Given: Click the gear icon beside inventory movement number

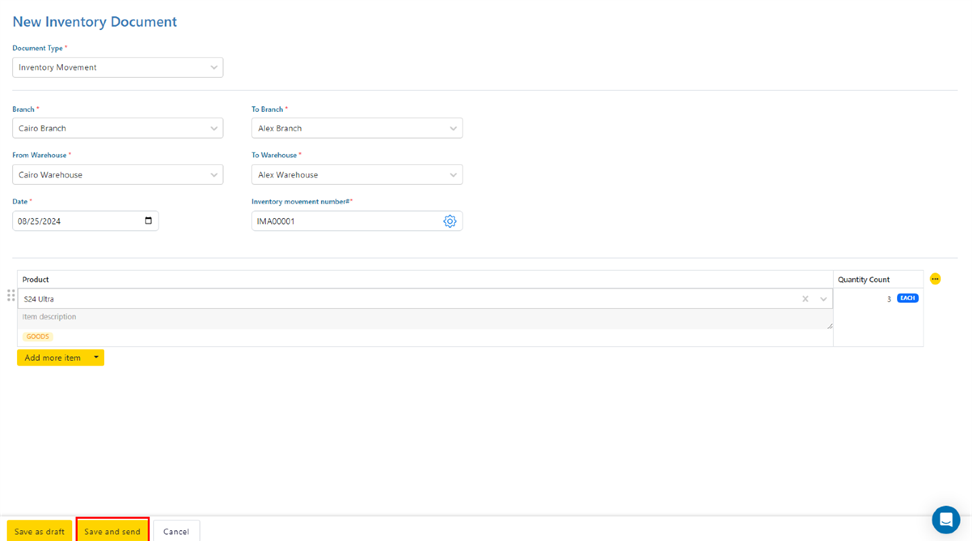Looking at the screenshot, I should (x=449, y=221).
